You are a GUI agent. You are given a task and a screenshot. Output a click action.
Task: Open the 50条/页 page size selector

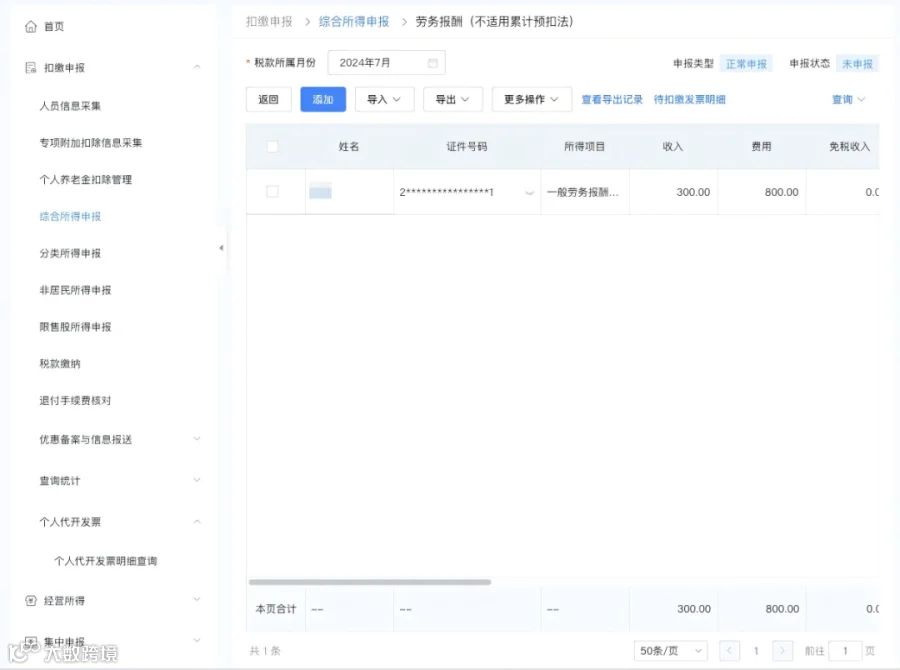coord(670,650)
